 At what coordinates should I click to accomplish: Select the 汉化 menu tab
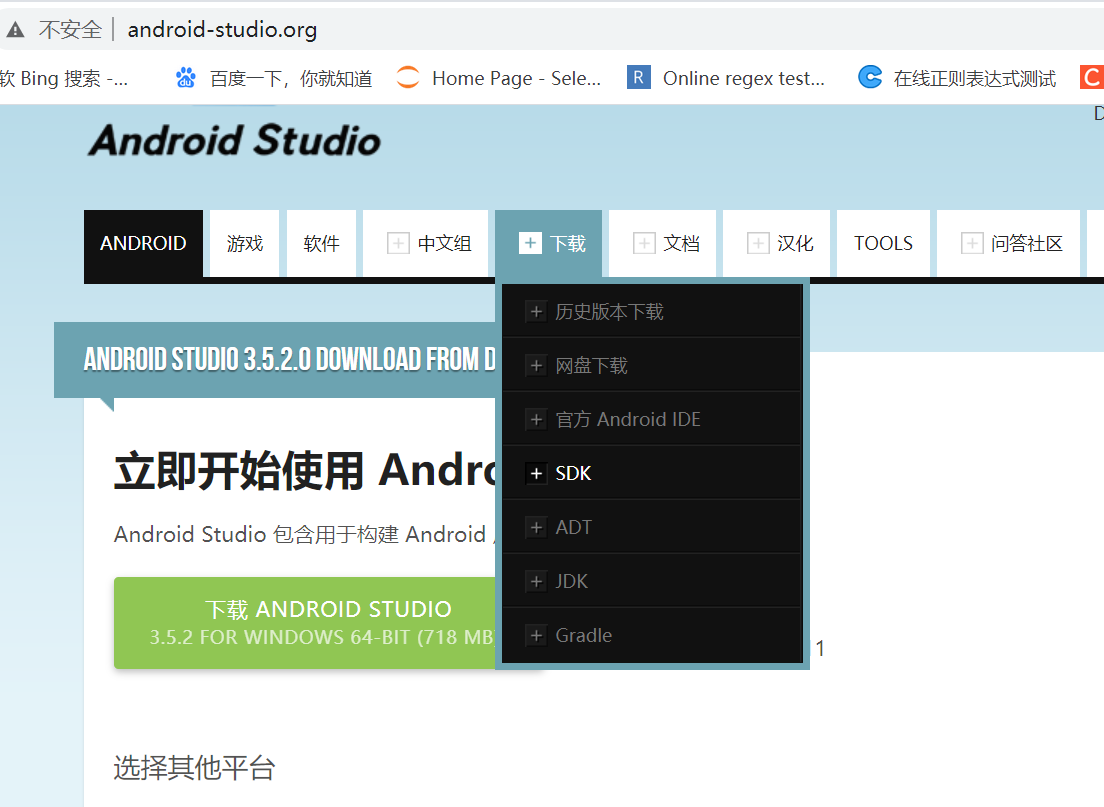tap(776, 243)
